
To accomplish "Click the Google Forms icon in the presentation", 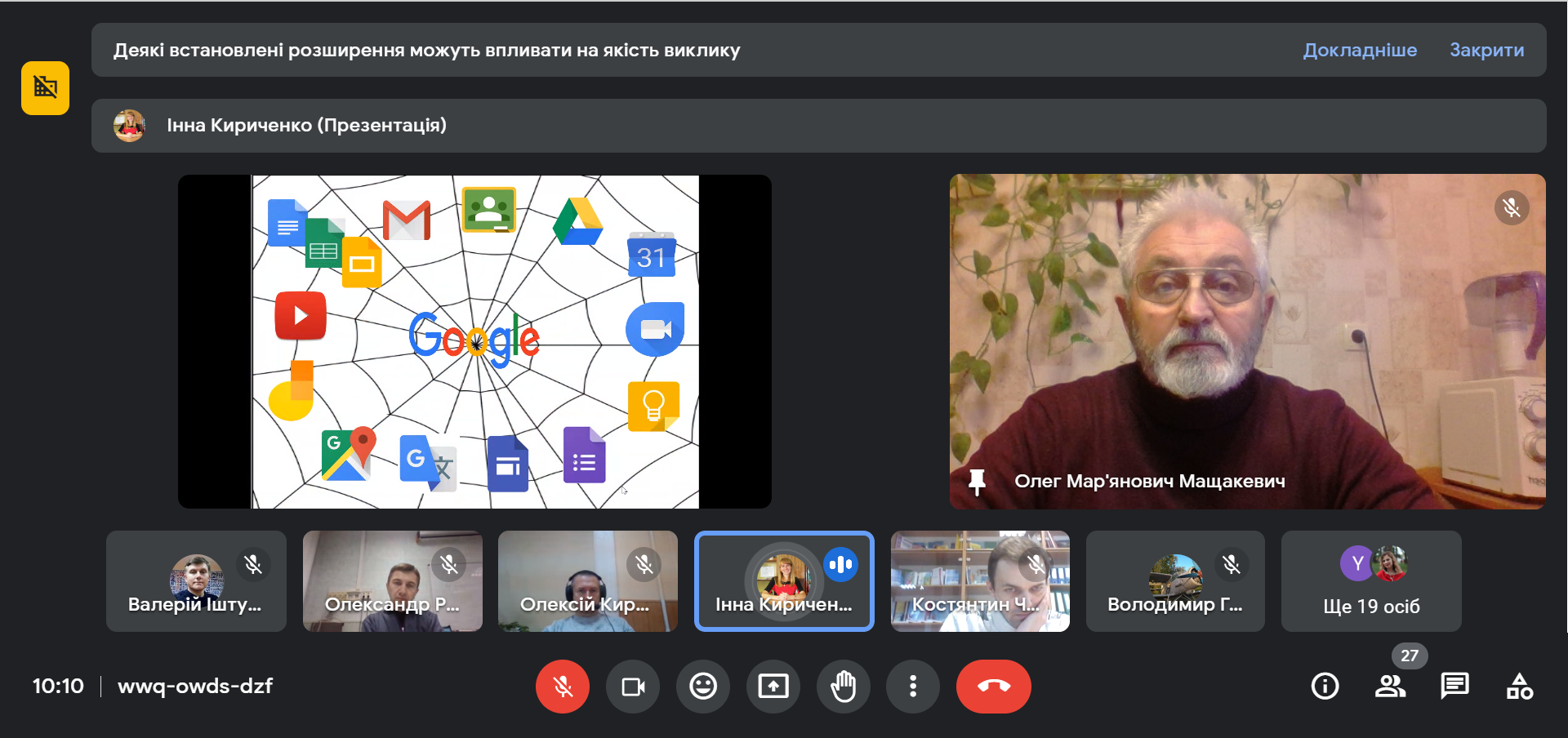I will (585, 455).
